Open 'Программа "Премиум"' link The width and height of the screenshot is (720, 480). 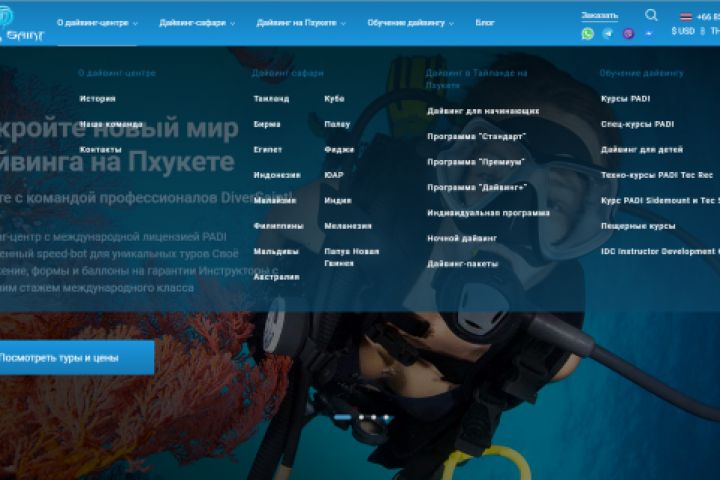476,162
